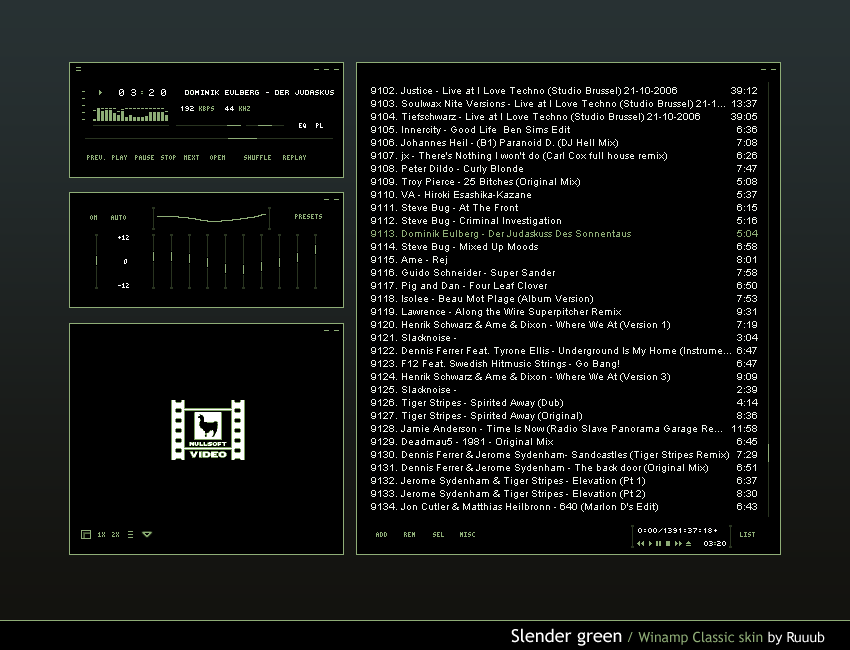850x650 pixels.
Task: Select track 9134 Jon Cutler & Matthias Heilbronn
Action: (x=564, y=507)
